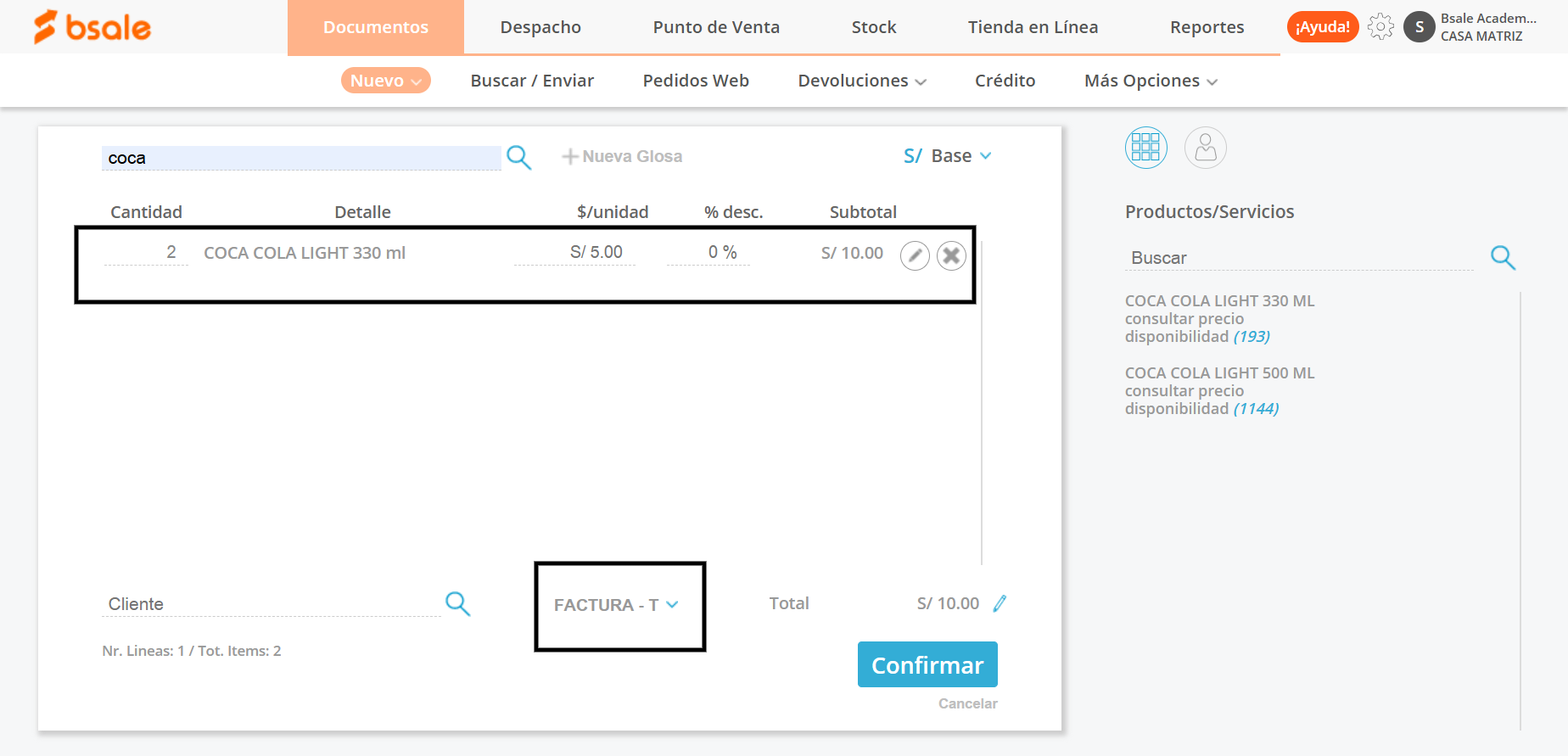
Task: Open Pedidos Web submenu
Action: tap(696, 81)
